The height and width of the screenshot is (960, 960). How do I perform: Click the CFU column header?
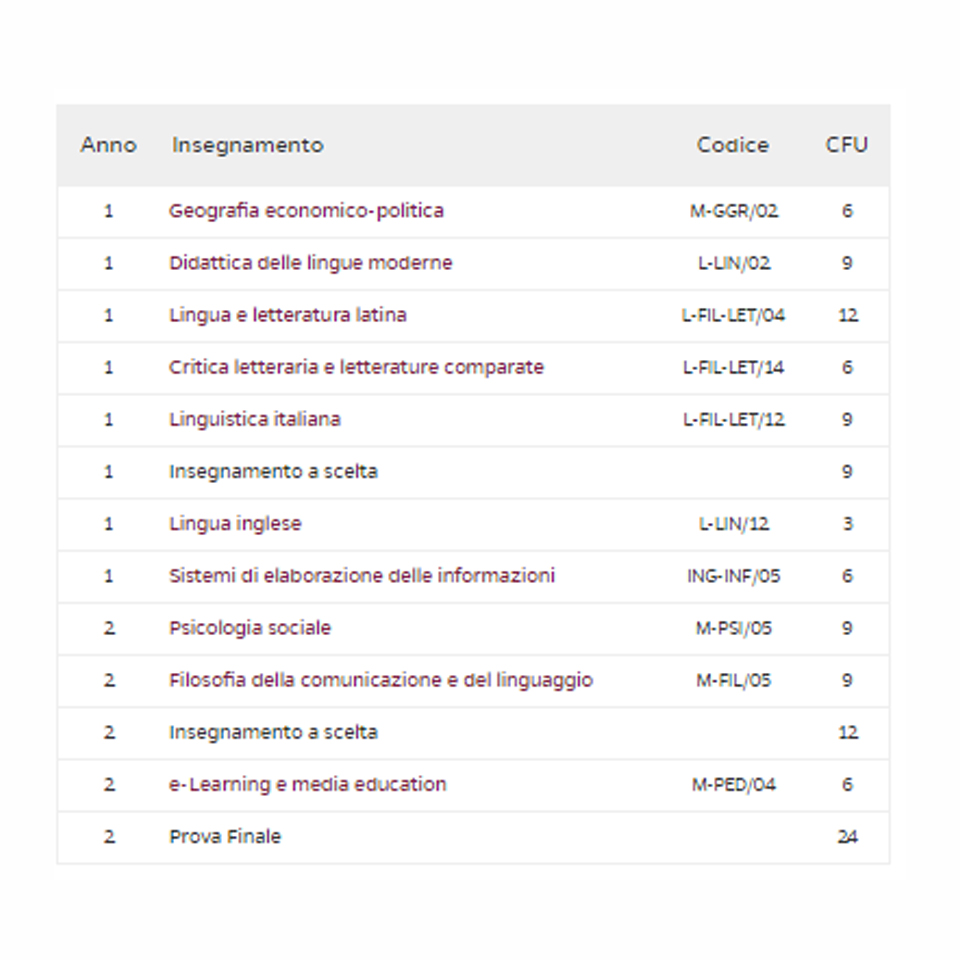click(x=847, y=145)
